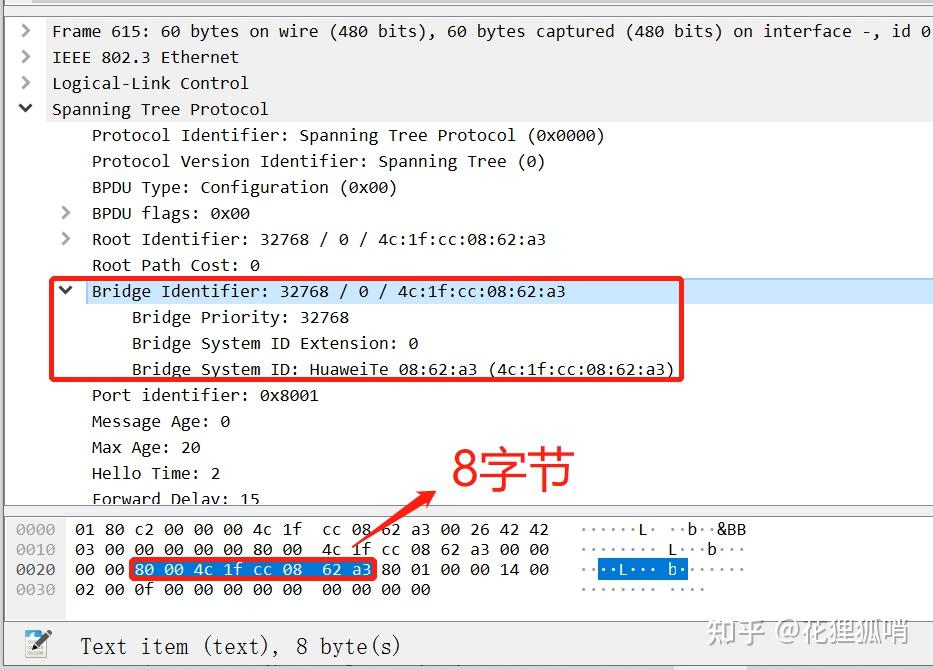933x670 pixels.
Task: Select the Root Identifier row
Action: click(x=318, y=240)
